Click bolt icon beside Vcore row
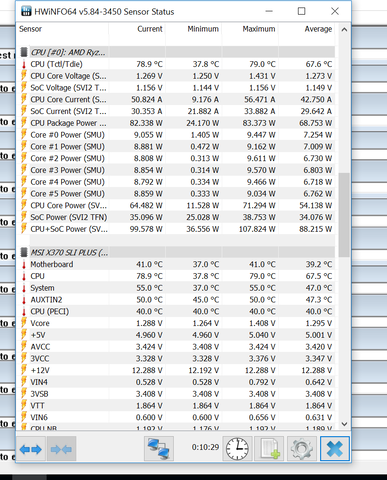 point(24,323)
